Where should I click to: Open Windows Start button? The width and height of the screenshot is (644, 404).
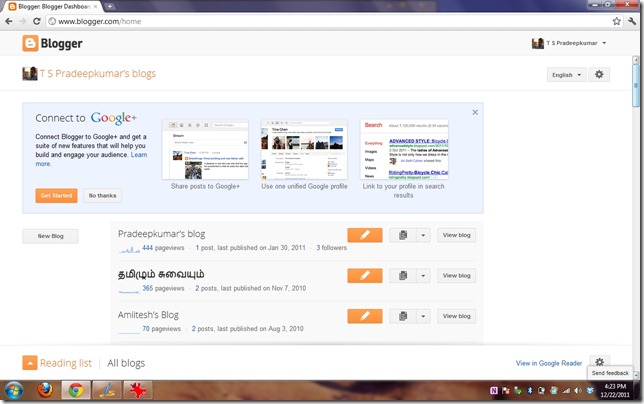[x=14, y=390]
